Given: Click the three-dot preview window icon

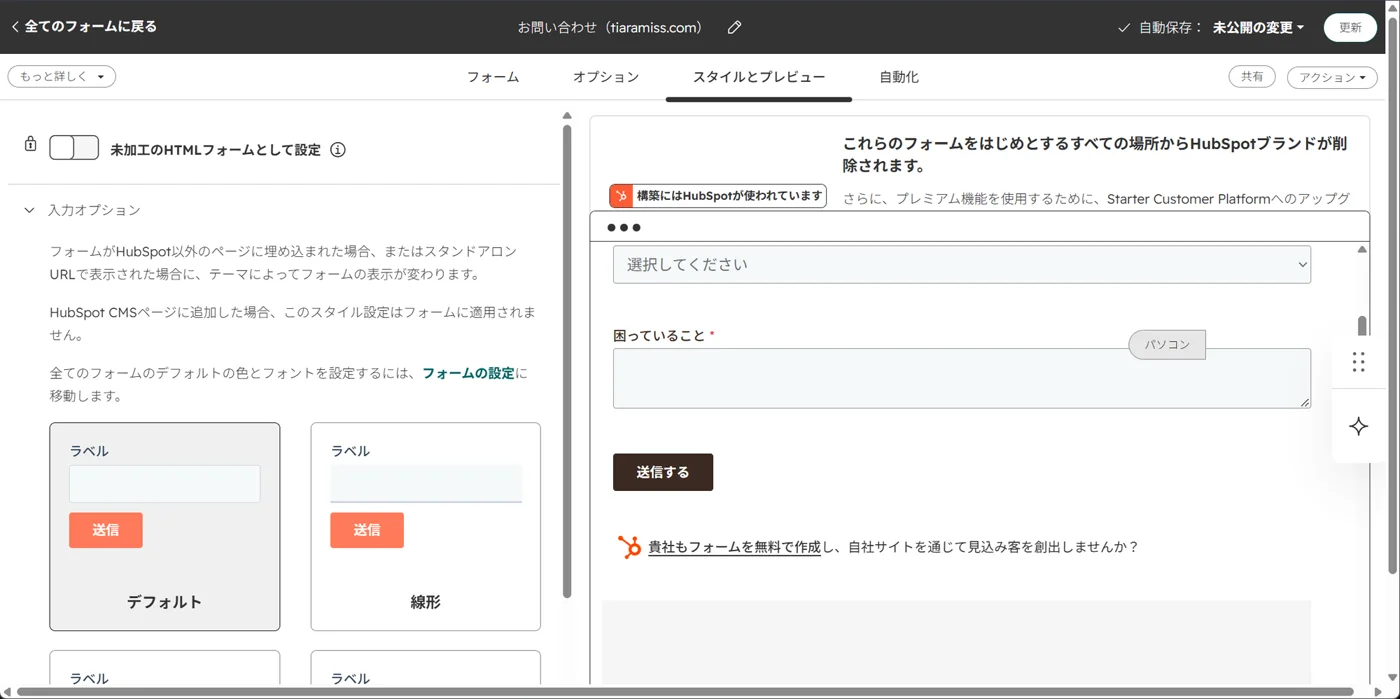Looking at the screenshot, I should tap(624, 228).
